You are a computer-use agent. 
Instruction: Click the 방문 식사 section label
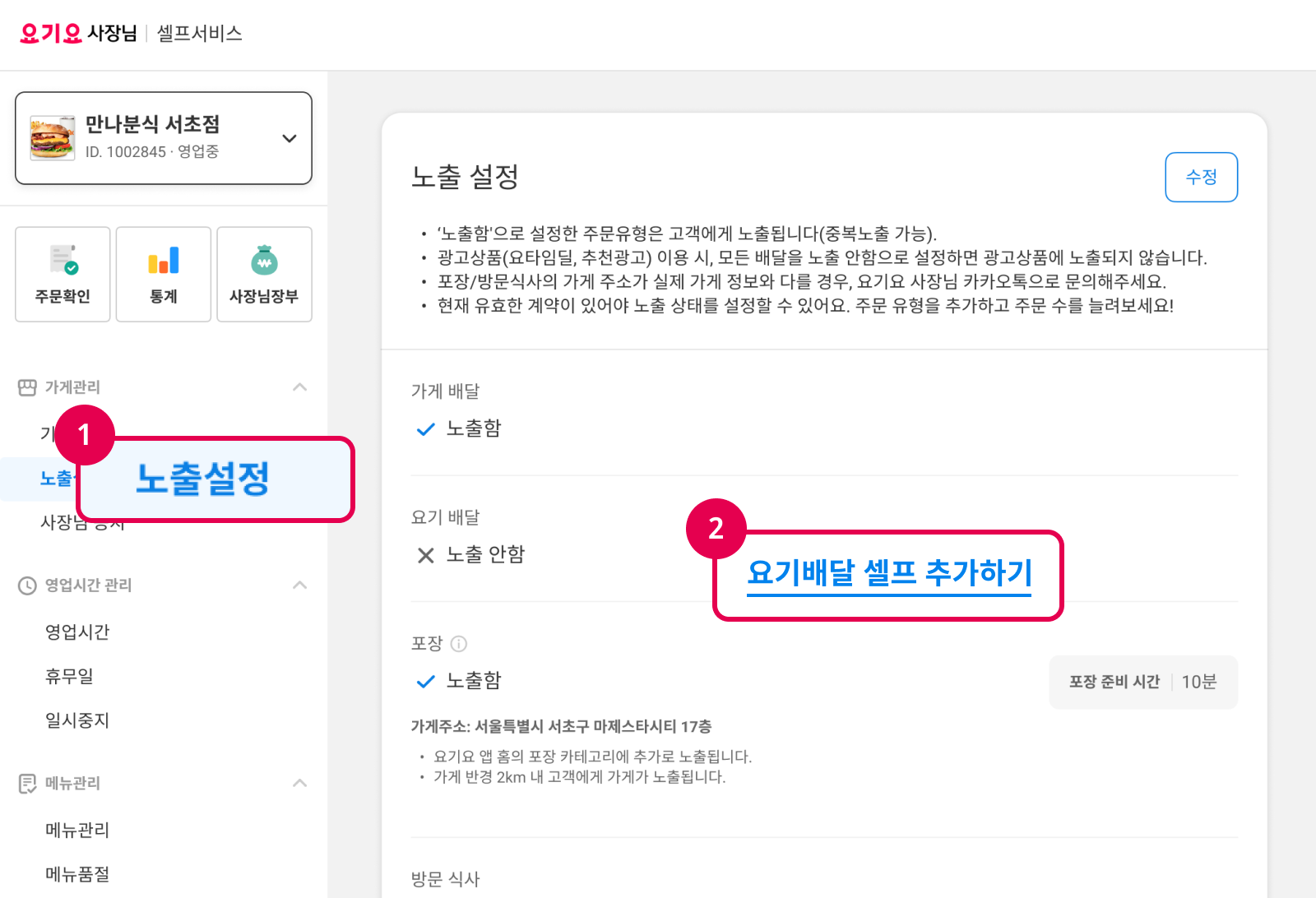445,879
